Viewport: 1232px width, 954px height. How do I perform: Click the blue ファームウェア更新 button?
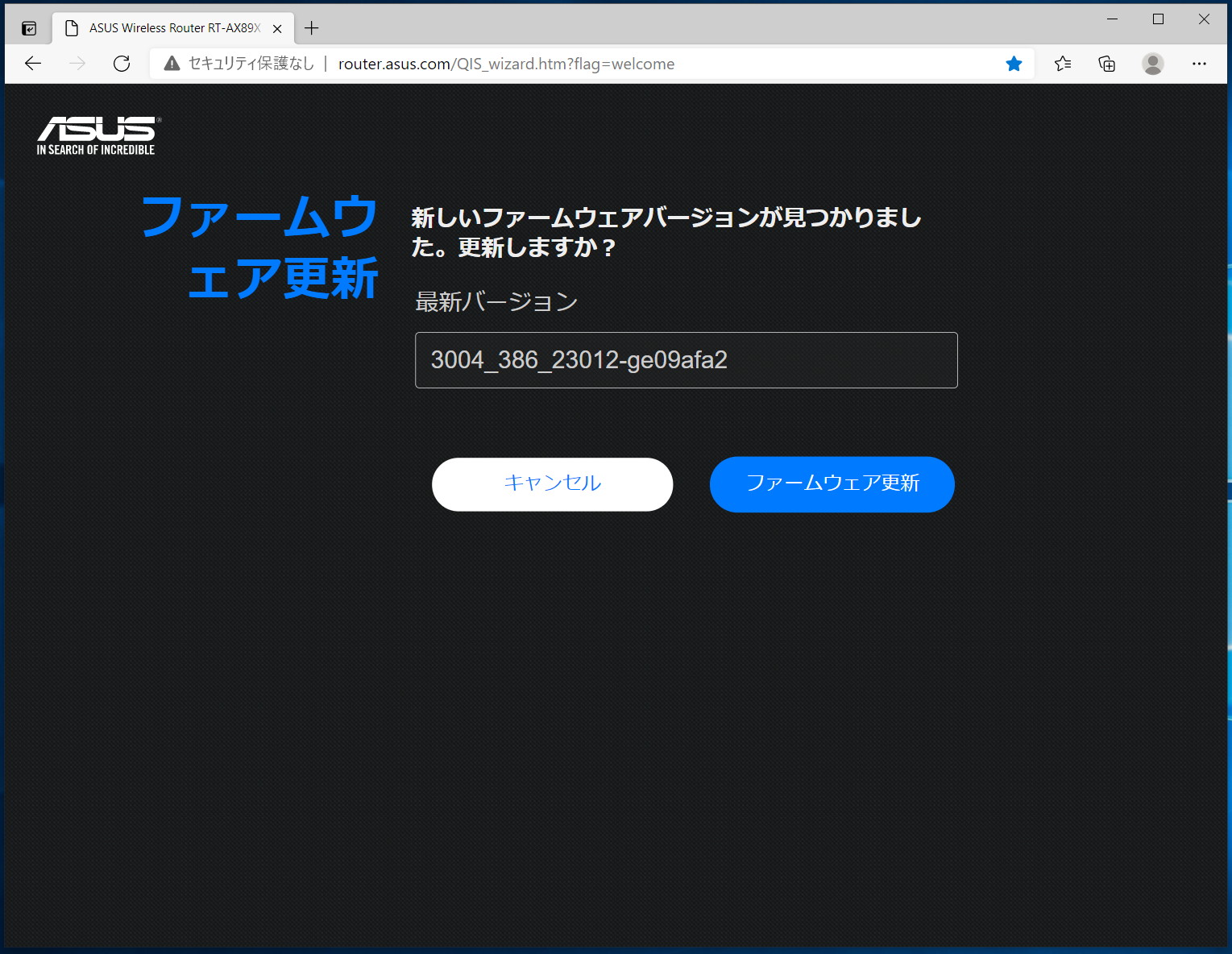click(x=832, y=484)
